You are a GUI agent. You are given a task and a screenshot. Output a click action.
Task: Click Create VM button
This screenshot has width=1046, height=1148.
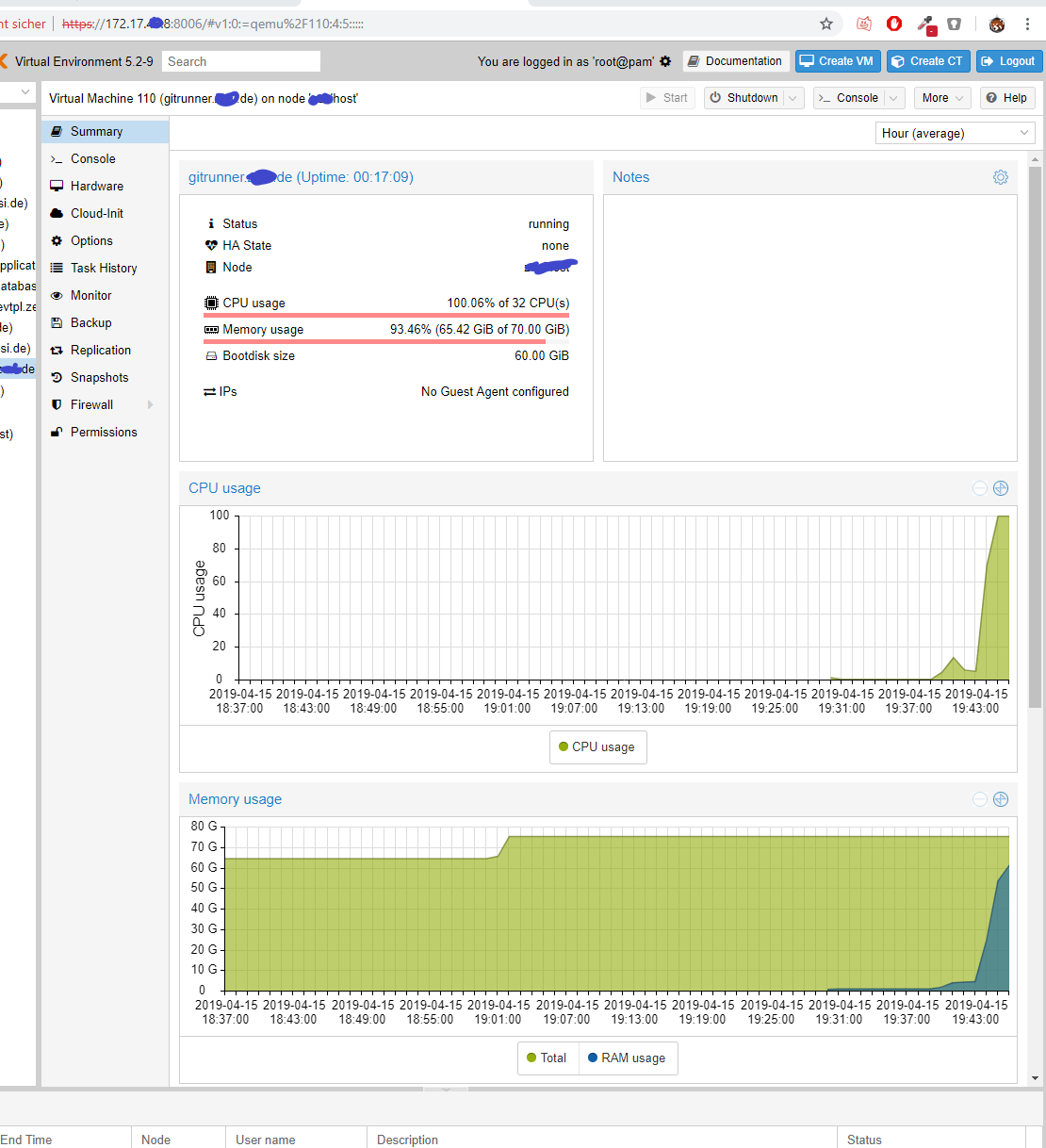tap(838, 61)
